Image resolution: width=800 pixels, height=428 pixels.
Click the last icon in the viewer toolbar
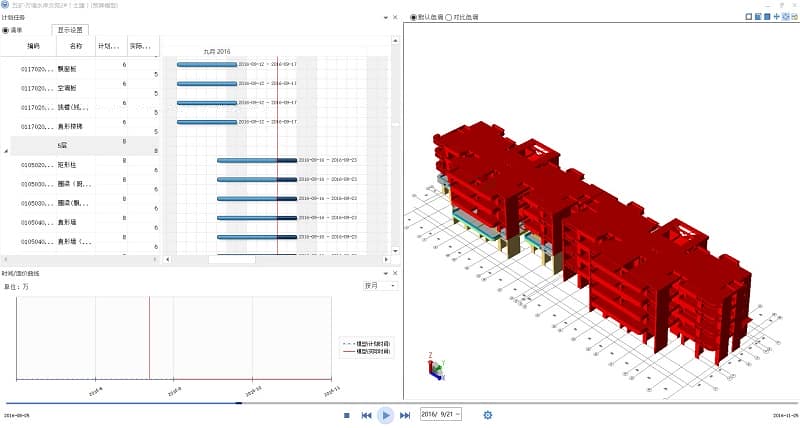(x=794, y=17)
